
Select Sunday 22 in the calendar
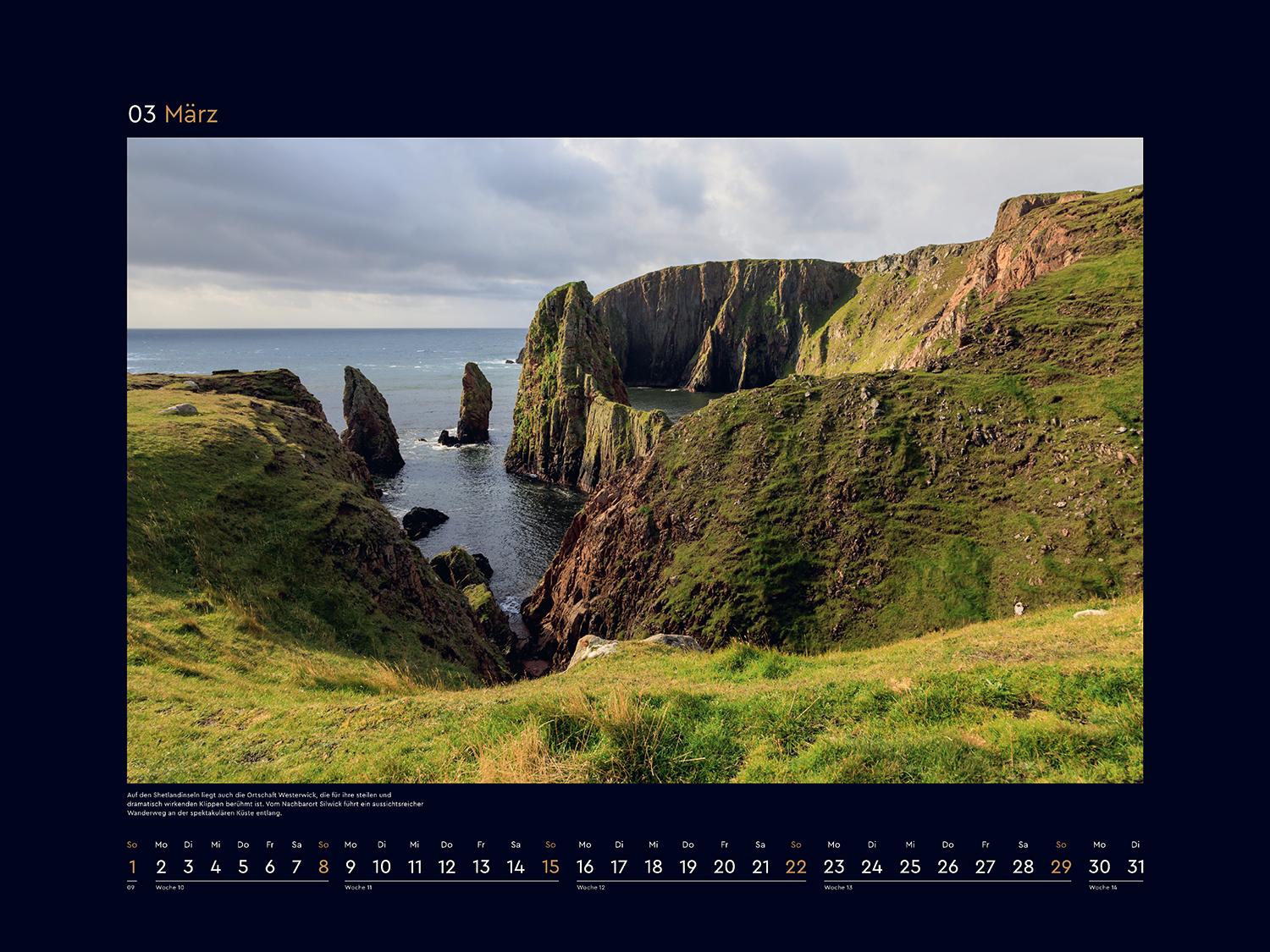[795, 867]
